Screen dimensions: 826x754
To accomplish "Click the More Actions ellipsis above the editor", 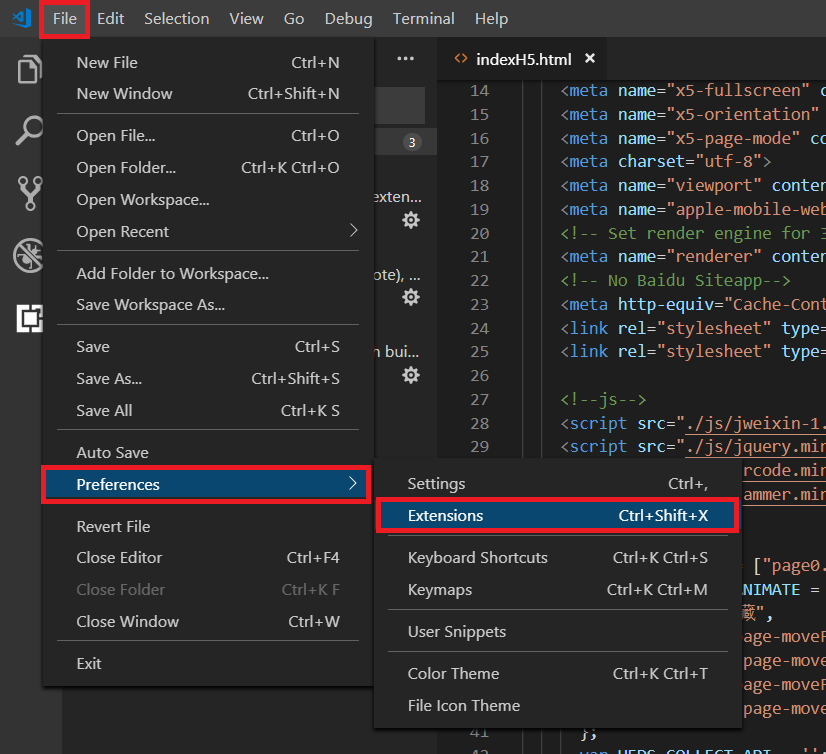I will click(405, 59).
